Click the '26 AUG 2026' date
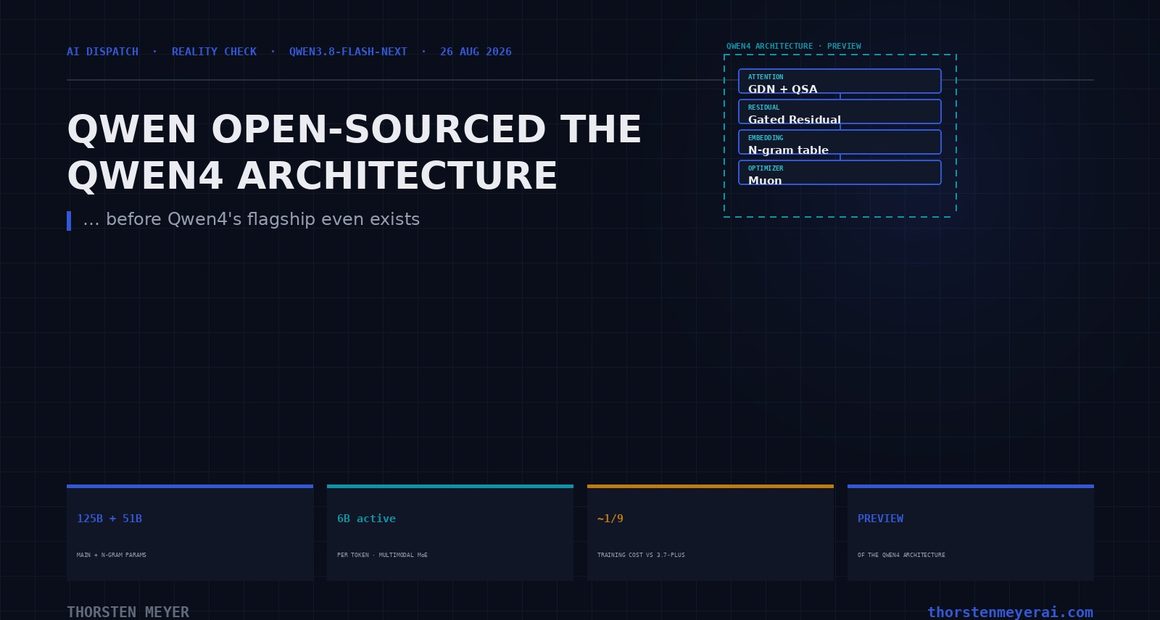The height and width of the screenshot is (620, 1160). click(x=476, y=52)
